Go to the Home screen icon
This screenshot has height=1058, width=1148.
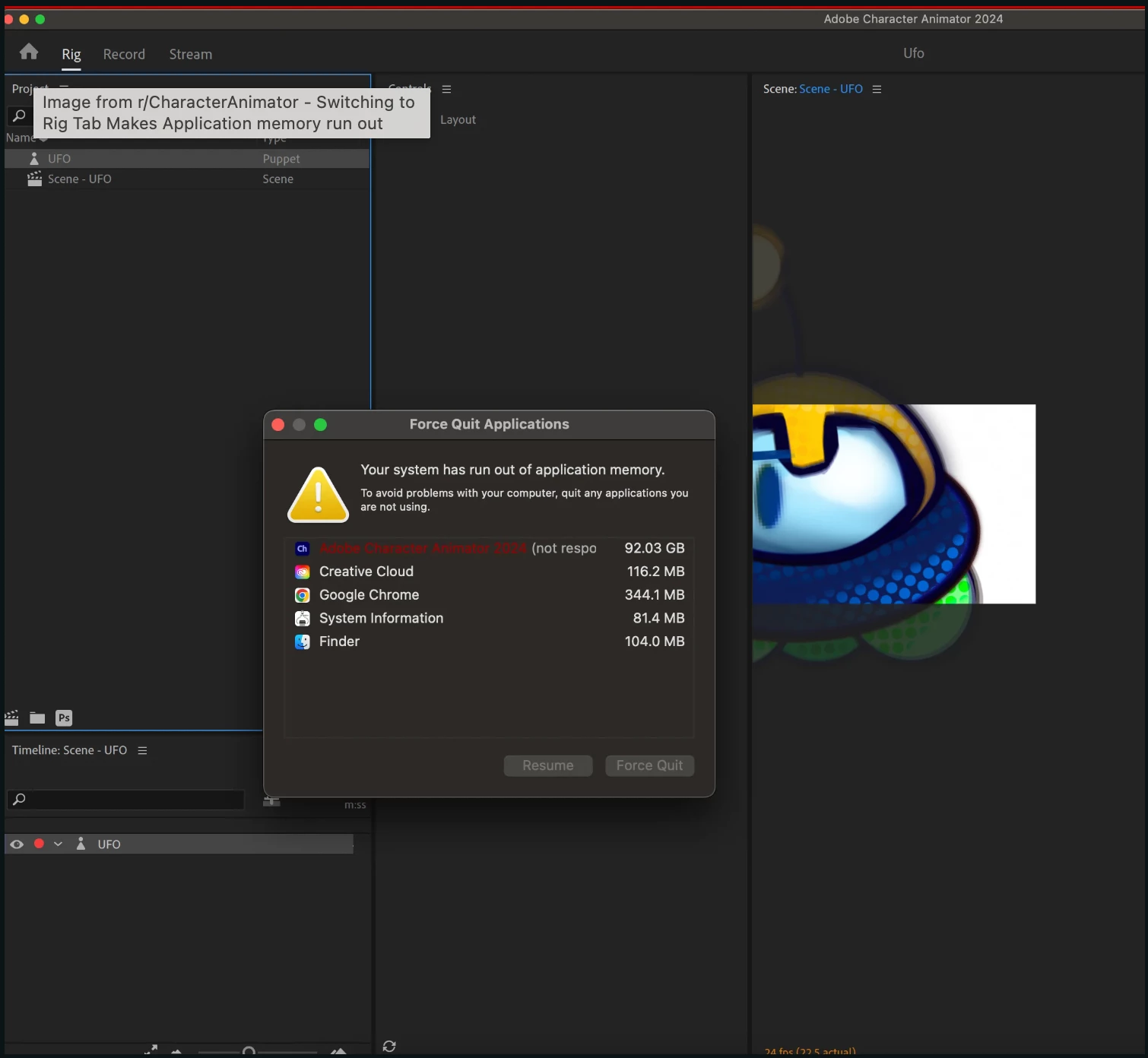tap(29, 52)
